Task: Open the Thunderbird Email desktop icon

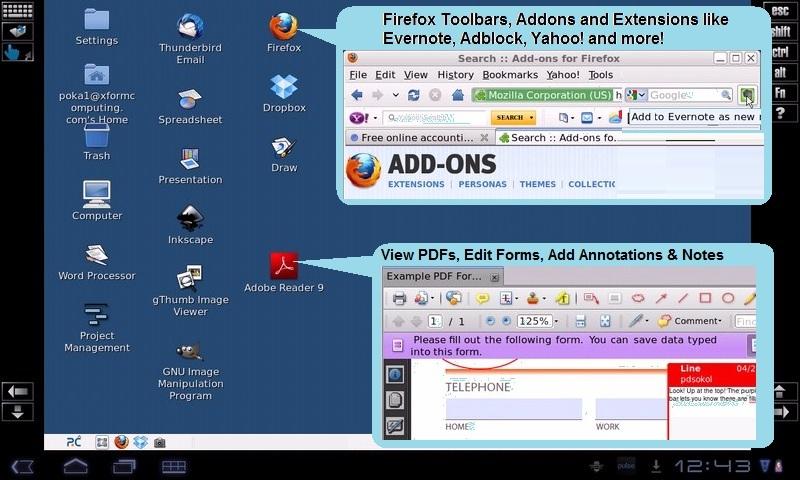Action: (x=190, y=30)
